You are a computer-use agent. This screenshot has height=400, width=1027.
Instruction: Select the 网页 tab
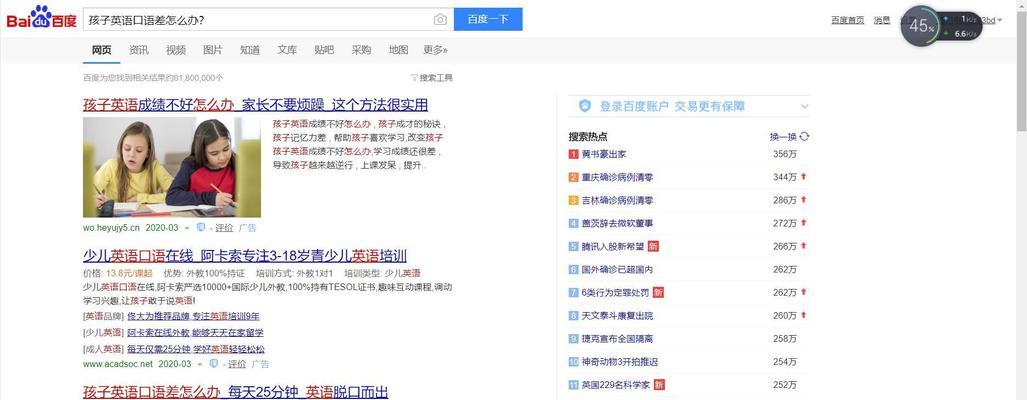tap(102, 50)
